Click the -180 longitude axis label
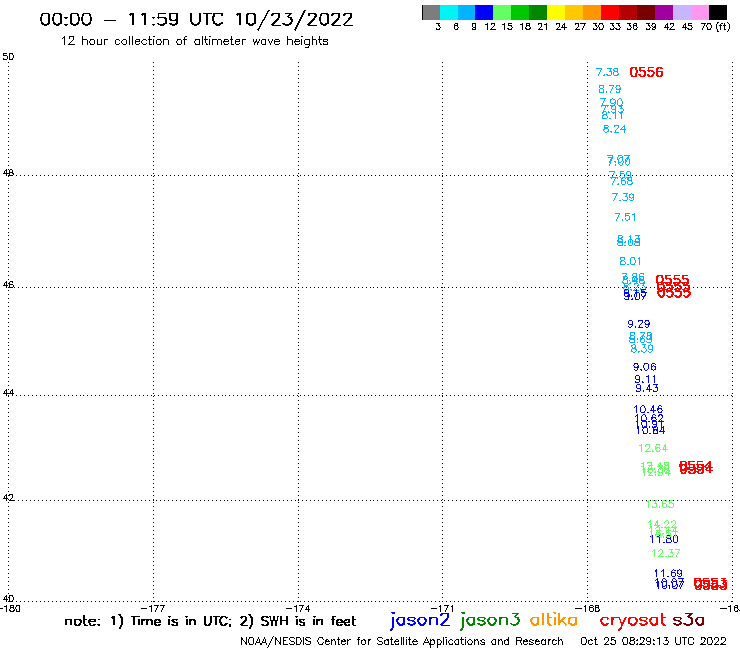The image size is (740, 650). point(10,608)
